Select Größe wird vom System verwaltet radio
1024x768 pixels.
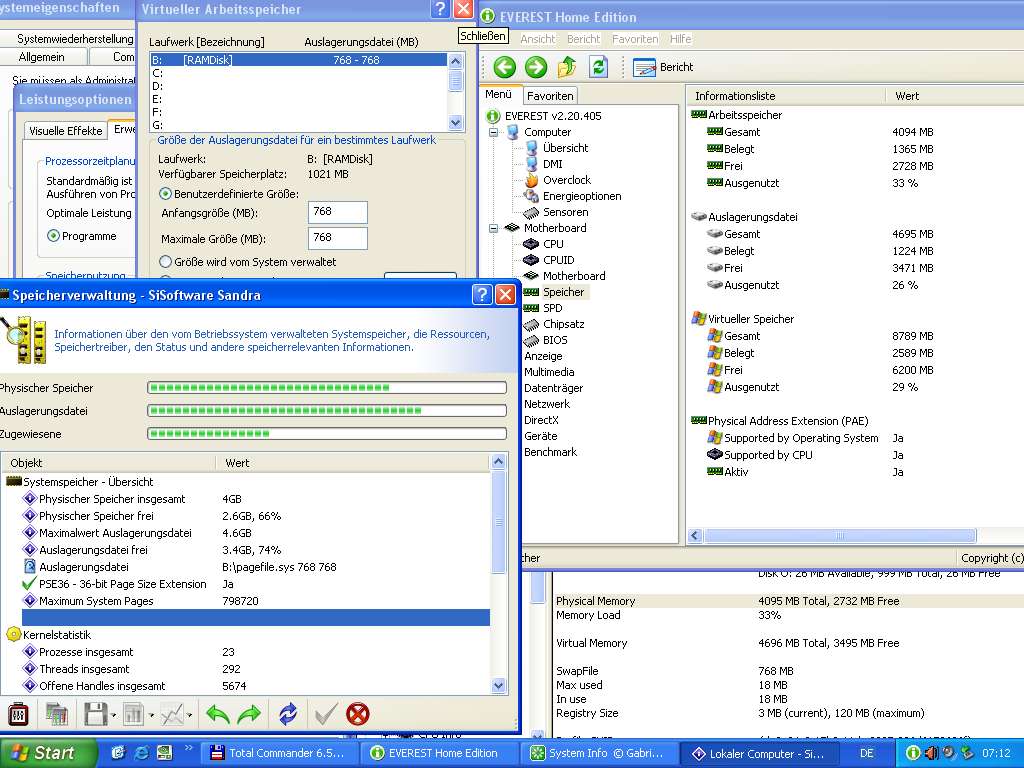(x=165, y=262)
